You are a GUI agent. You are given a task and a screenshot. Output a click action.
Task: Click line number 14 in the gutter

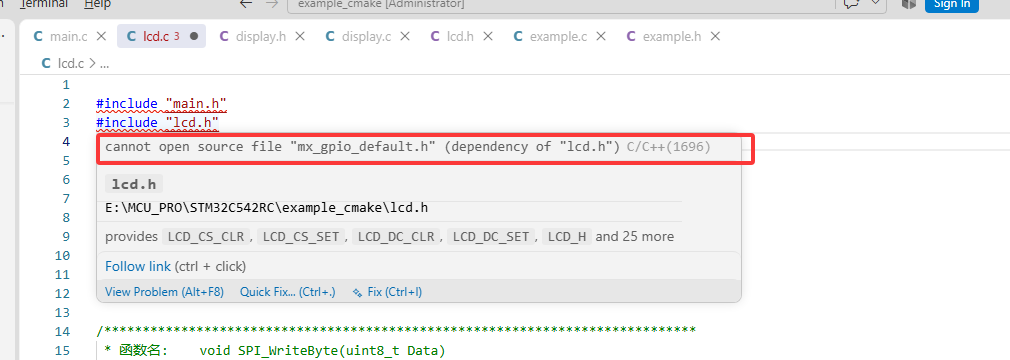click(x=62, y=332)
